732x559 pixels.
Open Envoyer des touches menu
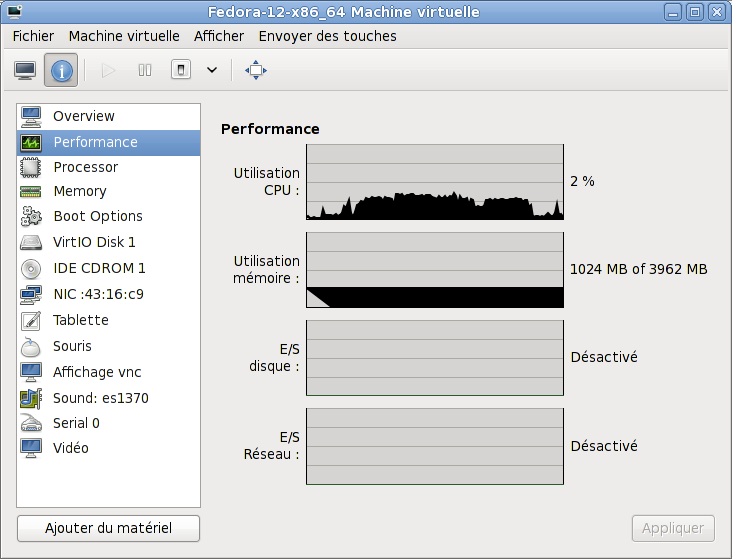pos(327,36)
